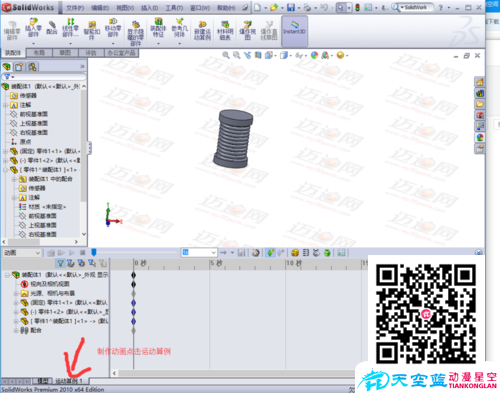
Task: Expand the (固定) 零件1<1> tree node
Action: coord(5,151)
